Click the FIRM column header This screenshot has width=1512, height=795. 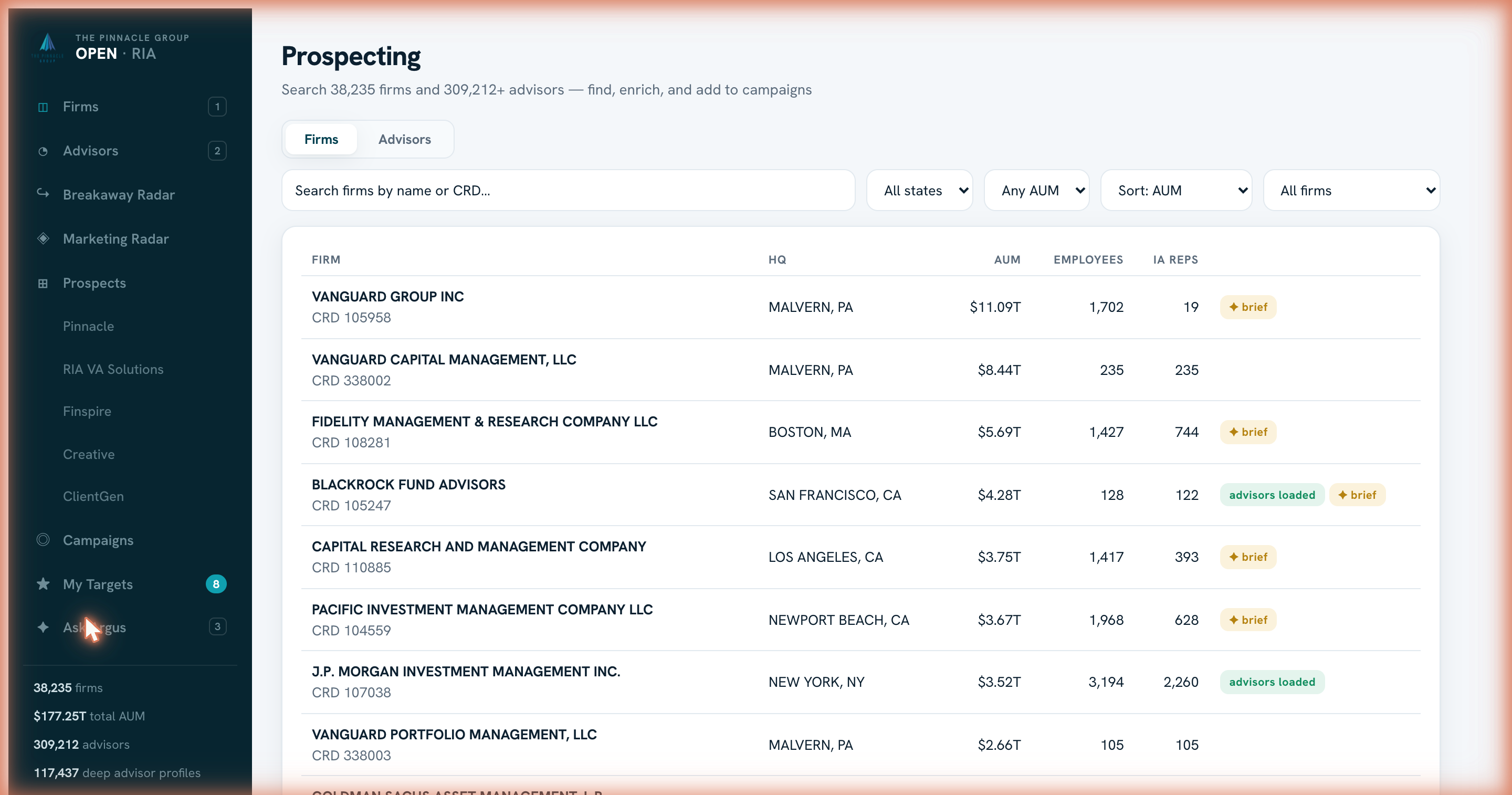pos(325,259)
